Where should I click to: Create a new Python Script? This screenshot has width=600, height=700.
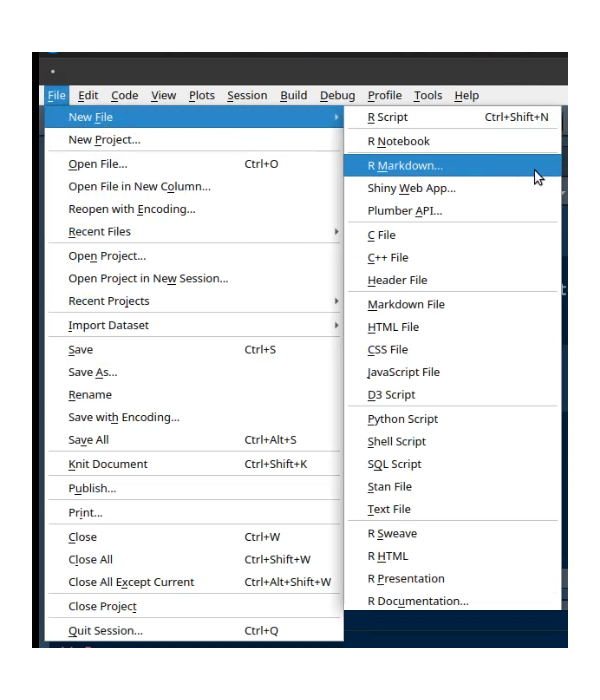[402, 419]
